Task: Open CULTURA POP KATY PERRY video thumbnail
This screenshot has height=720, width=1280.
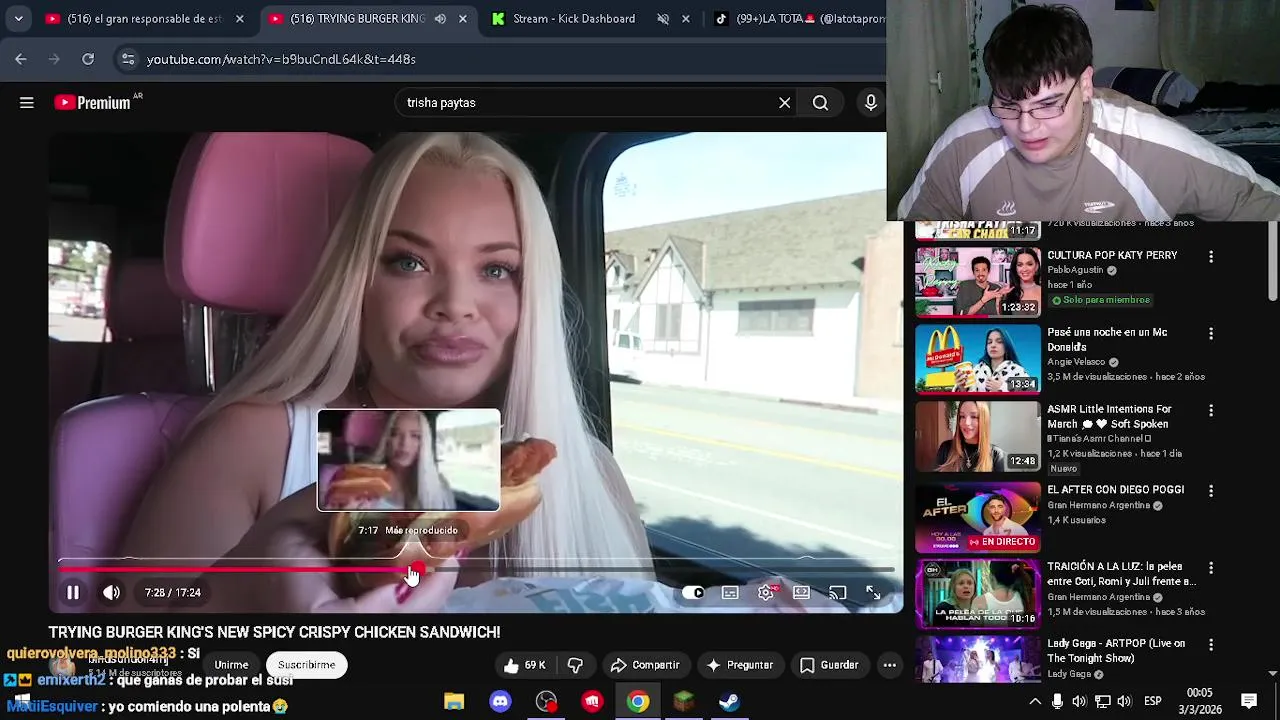Action: pyautogui.click(x=978, y=282)
